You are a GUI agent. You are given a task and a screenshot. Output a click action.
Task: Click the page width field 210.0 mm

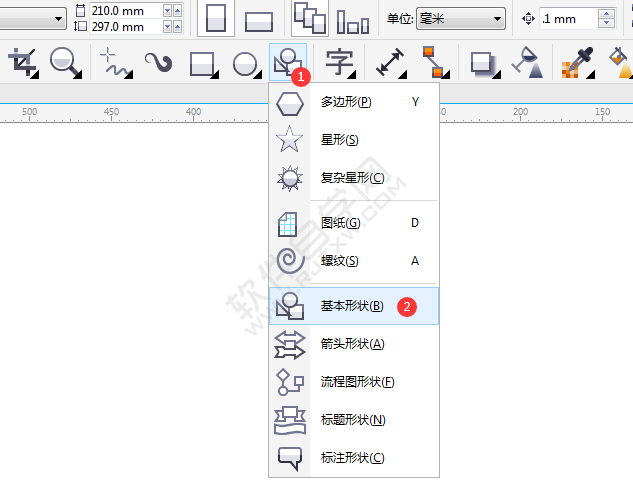click(126, 11)
